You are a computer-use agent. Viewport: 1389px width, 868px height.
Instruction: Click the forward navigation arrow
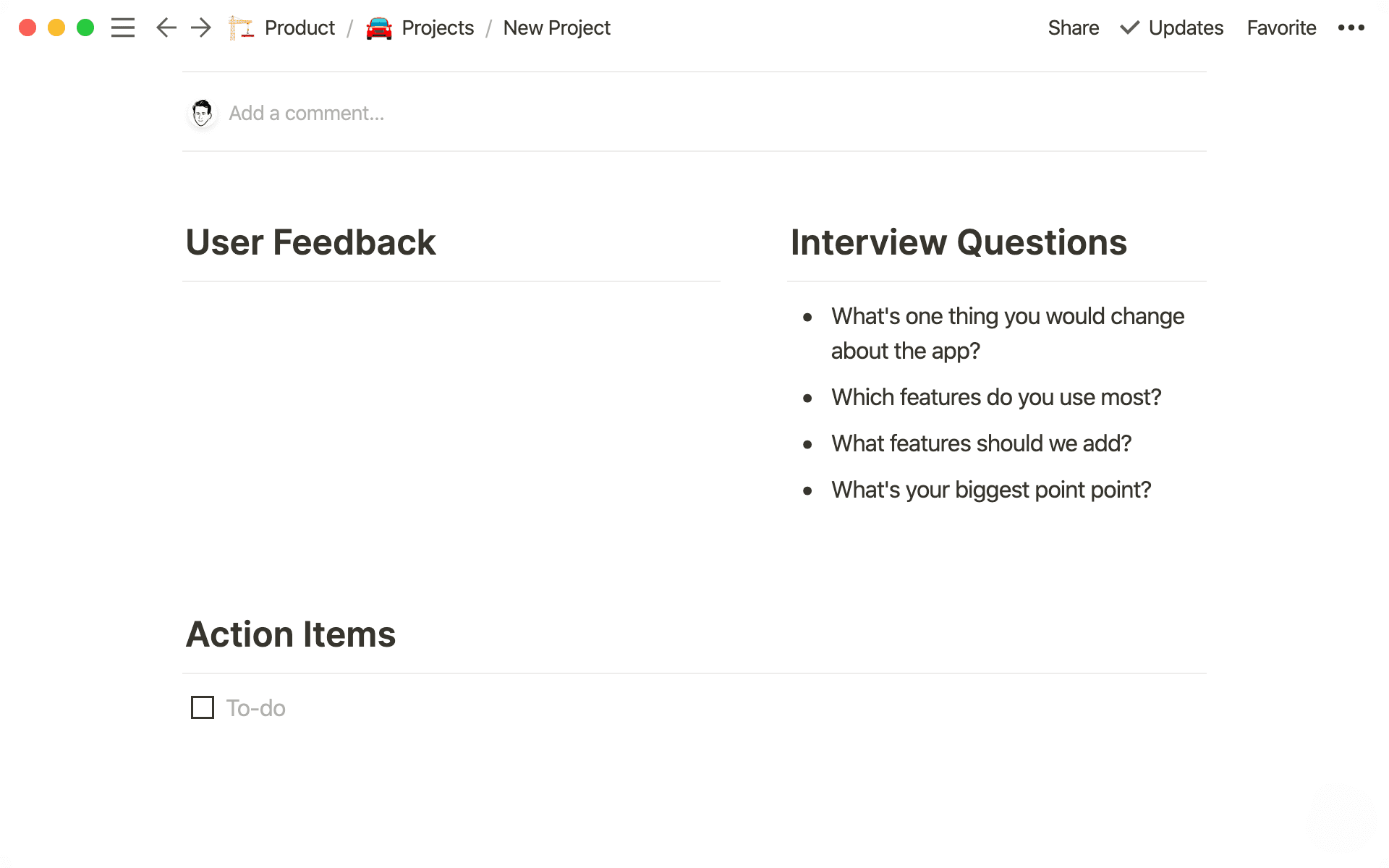200,27
